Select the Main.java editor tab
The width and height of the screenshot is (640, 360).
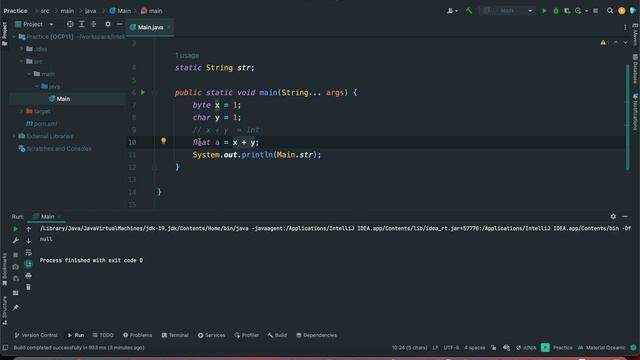pyautogui.click(x=149, y=27)
